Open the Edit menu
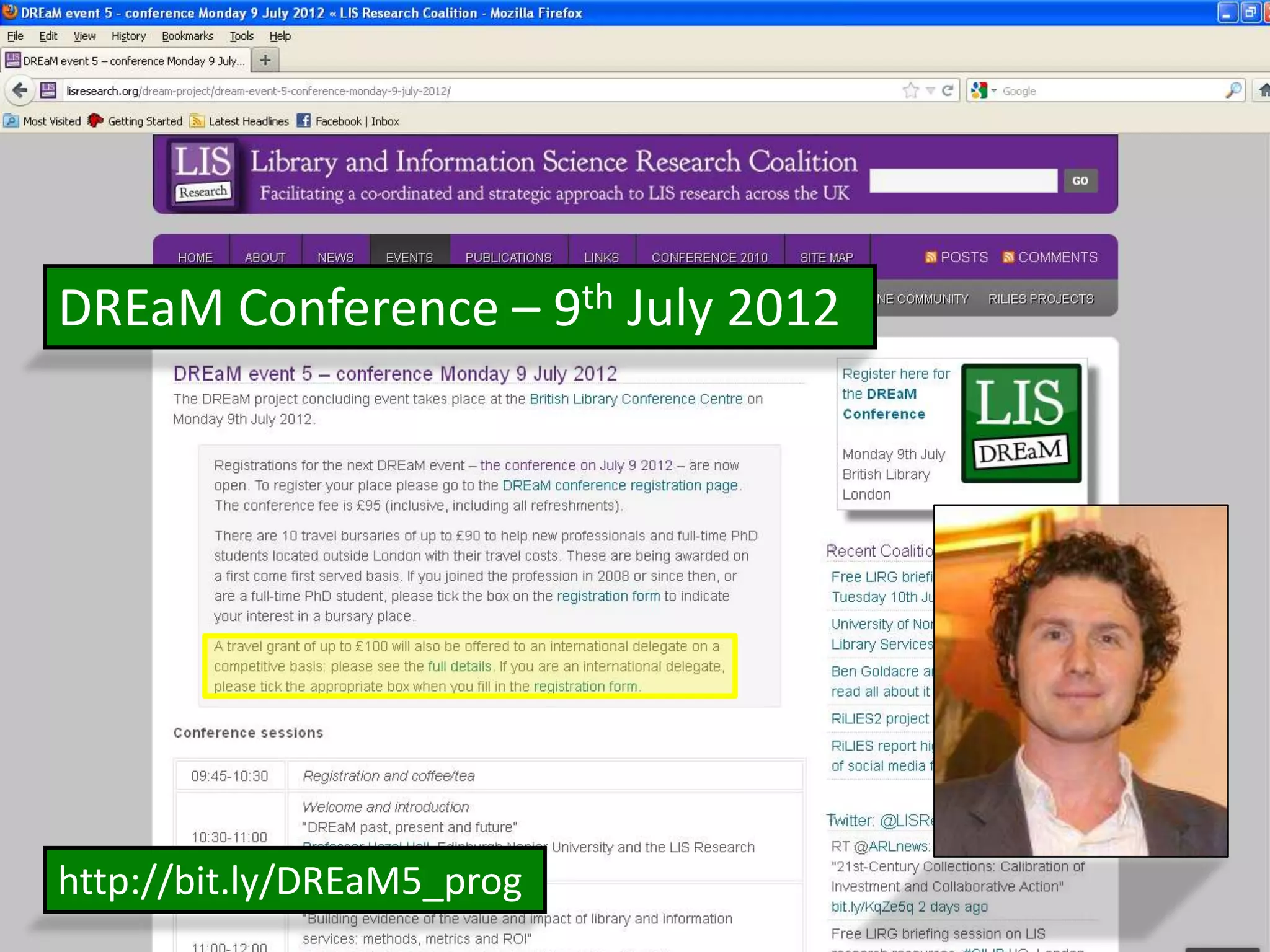 tap(48, 36)
